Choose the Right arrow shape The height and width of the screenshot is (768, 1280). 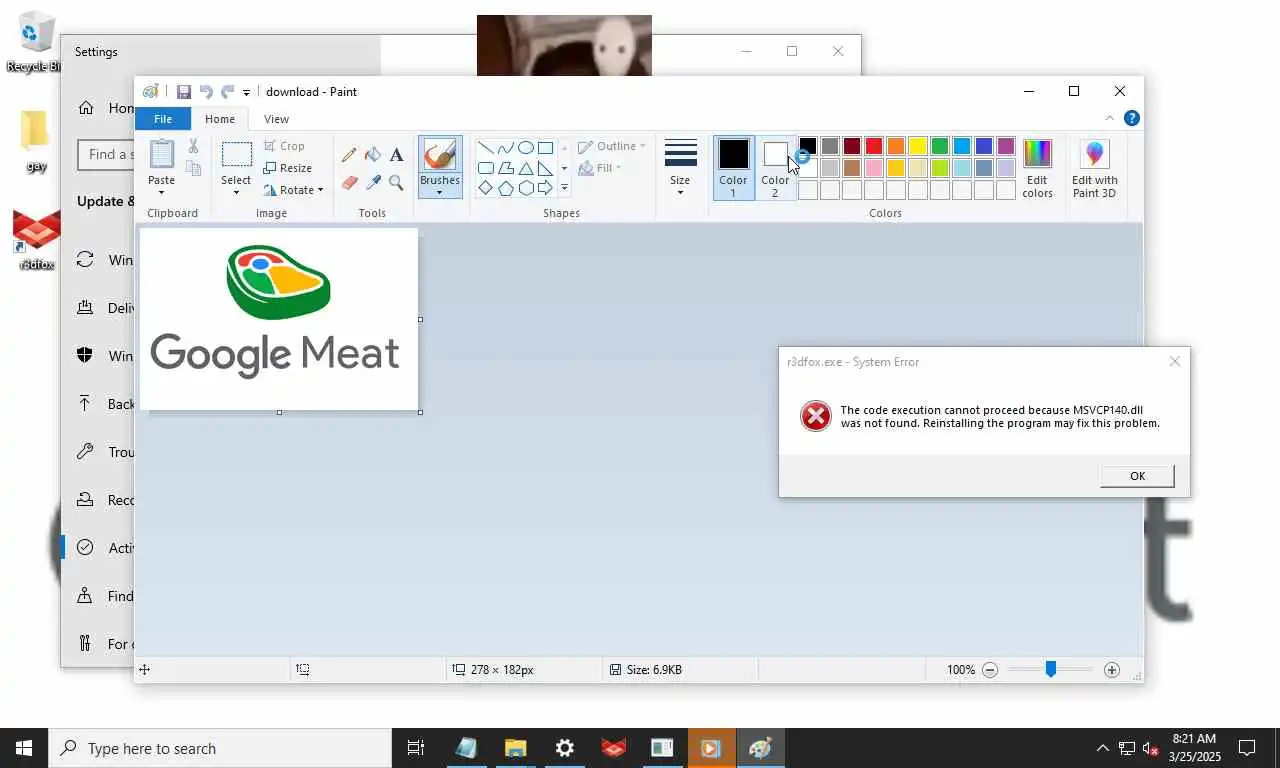coord(545,188)
